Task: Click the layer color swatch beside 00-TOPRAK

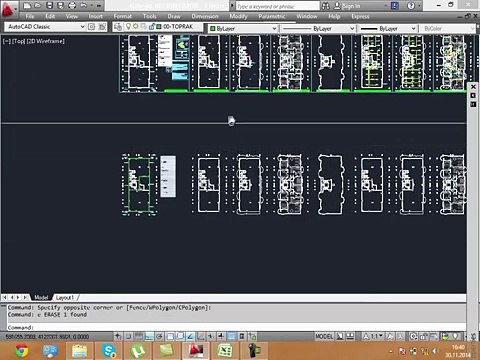Action: (x=159, y=26)
